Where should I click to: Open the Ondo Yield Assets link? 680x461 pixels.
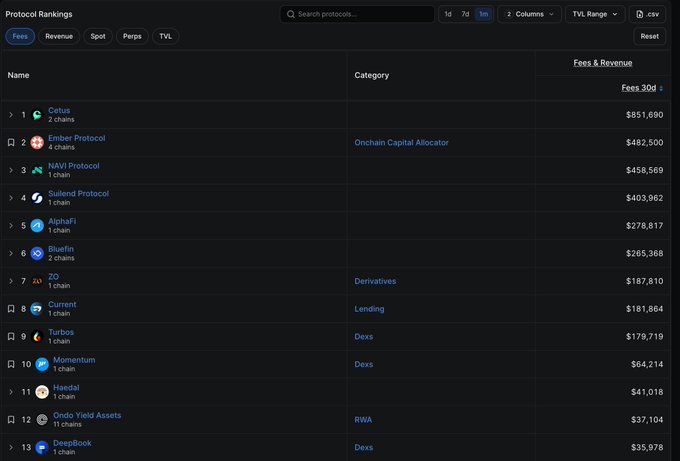[87, 415]
